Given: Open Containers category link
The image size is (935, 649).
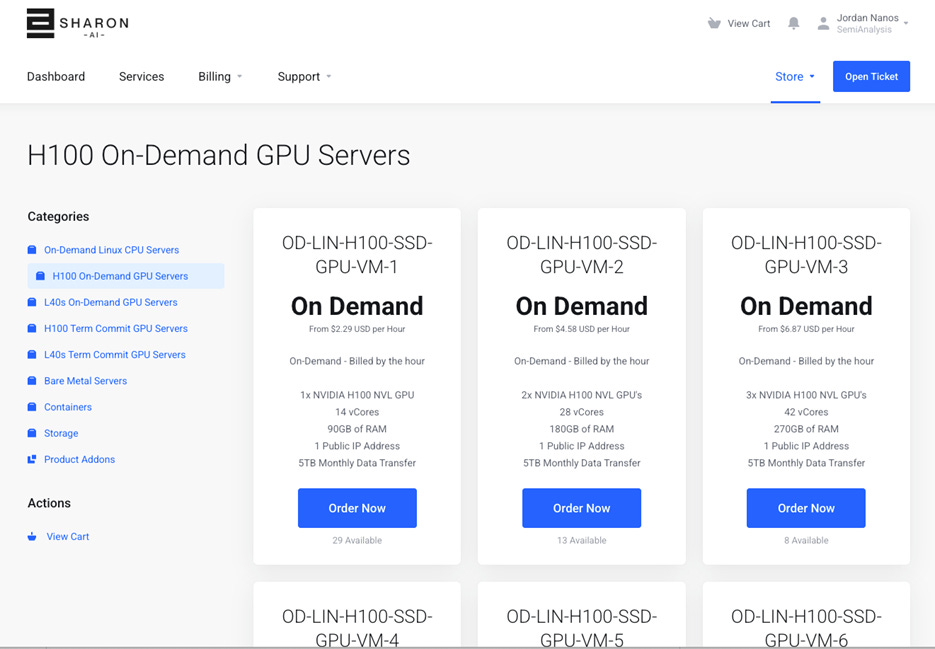Looking at the screenshot, I should pos(68,407).
